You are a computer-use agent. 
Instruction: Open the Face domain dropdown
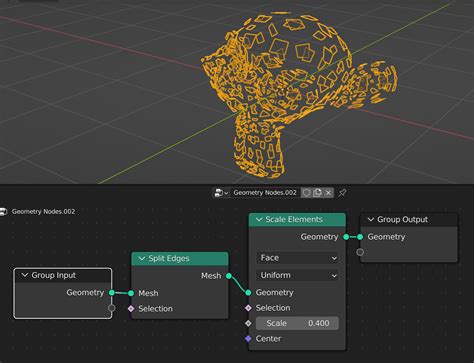[x=297, y=258]
